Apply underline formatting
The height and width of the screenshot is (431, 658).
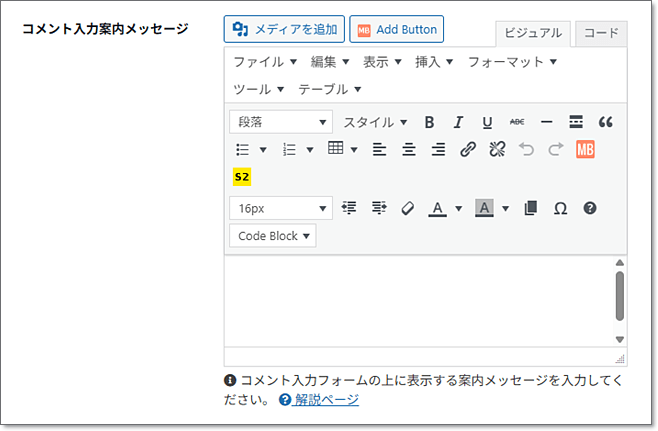487,122
